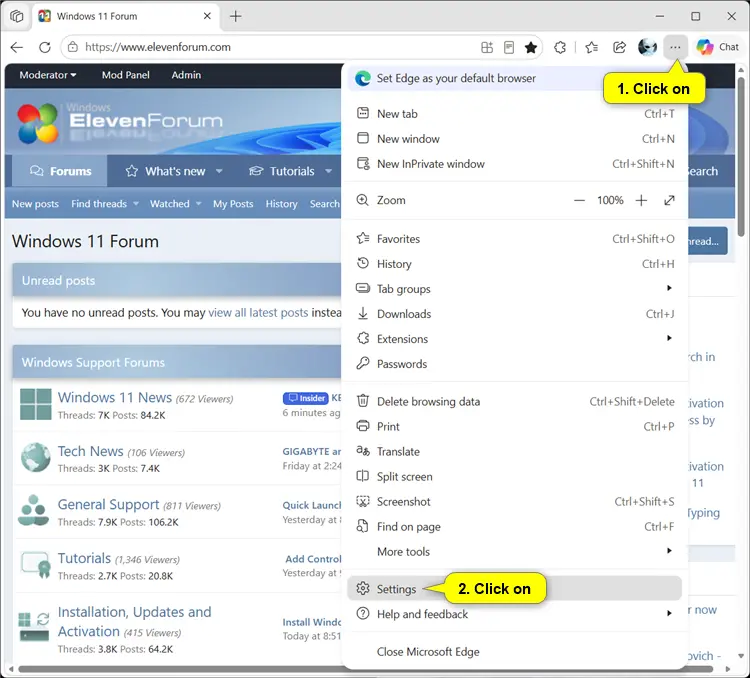Zoom out with the minus button
The height and width of the screenshot is (678, 750).
point(579,200)
